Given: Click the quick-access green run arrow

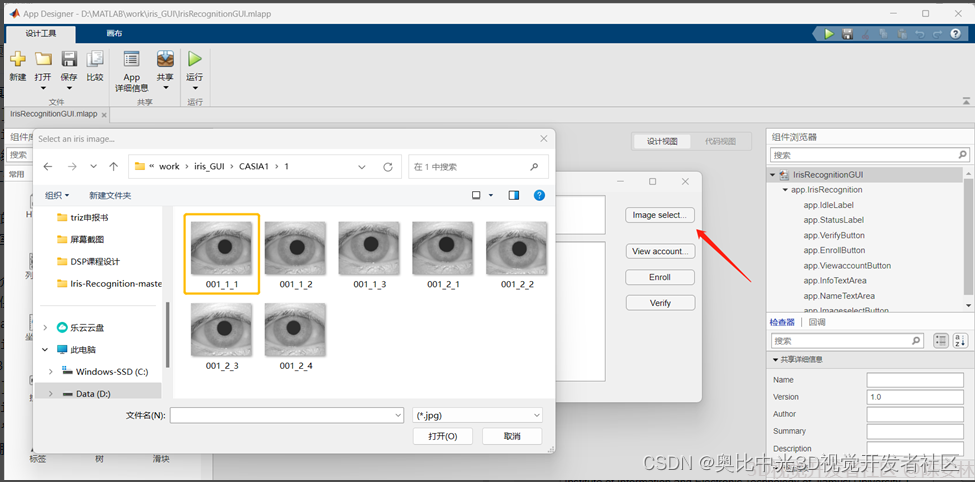Looking at the screenshot, I should click(x=829, y=34).
